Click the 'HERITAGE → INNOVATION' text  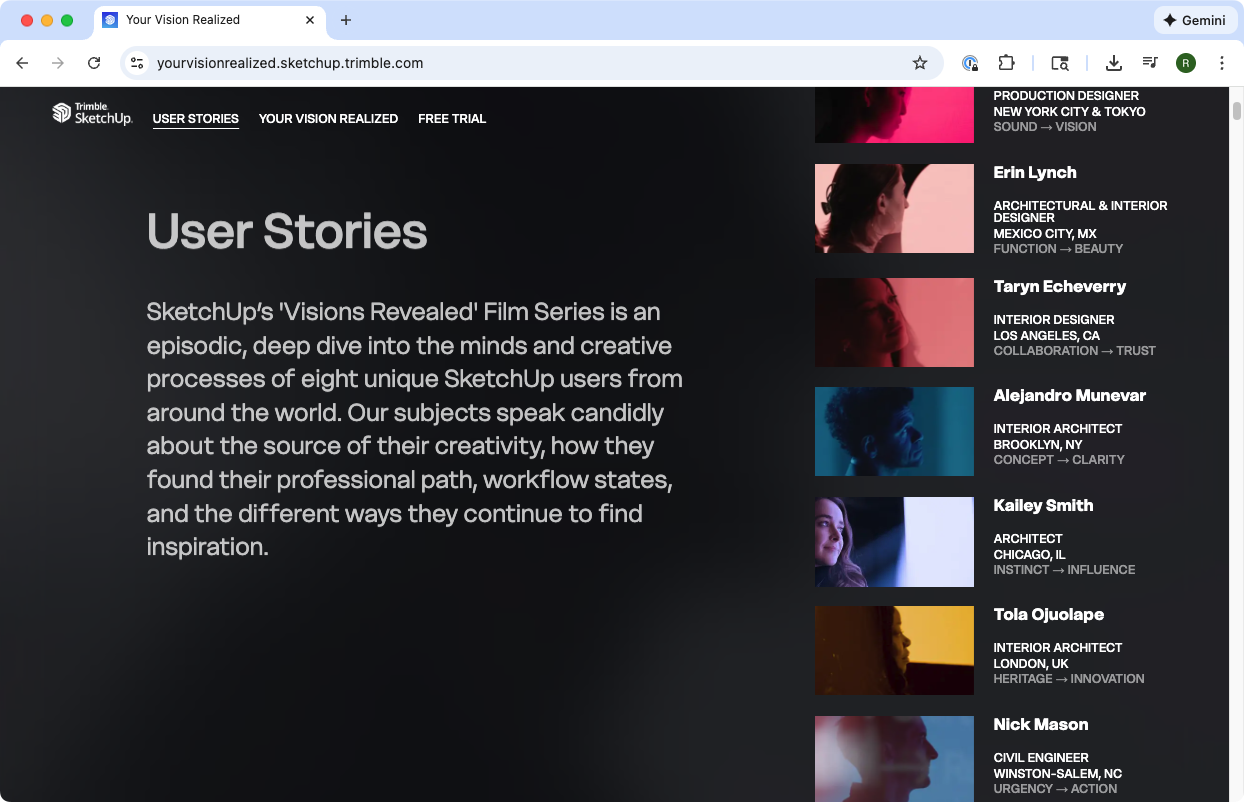[1069, 678]
